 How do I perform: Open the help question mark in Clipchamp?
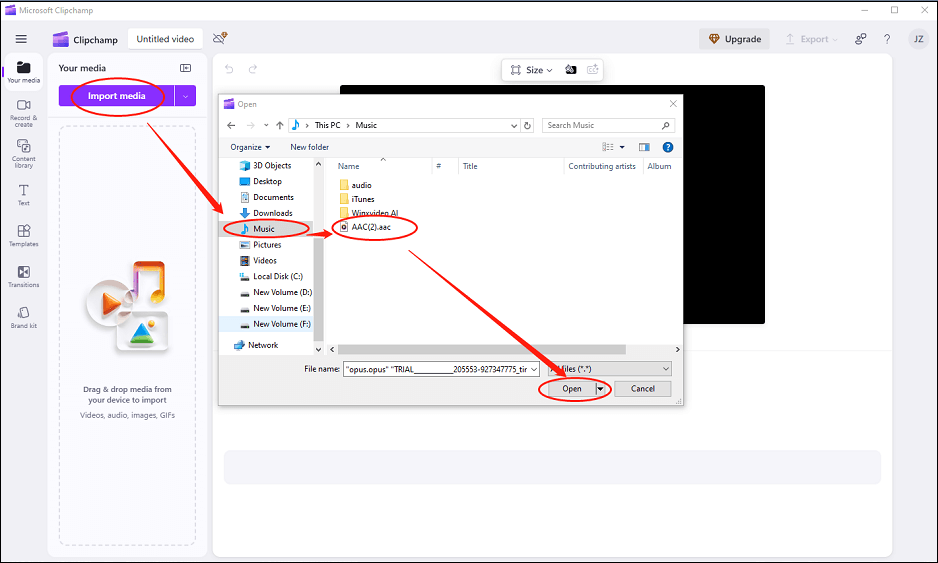tap(887, 39)
